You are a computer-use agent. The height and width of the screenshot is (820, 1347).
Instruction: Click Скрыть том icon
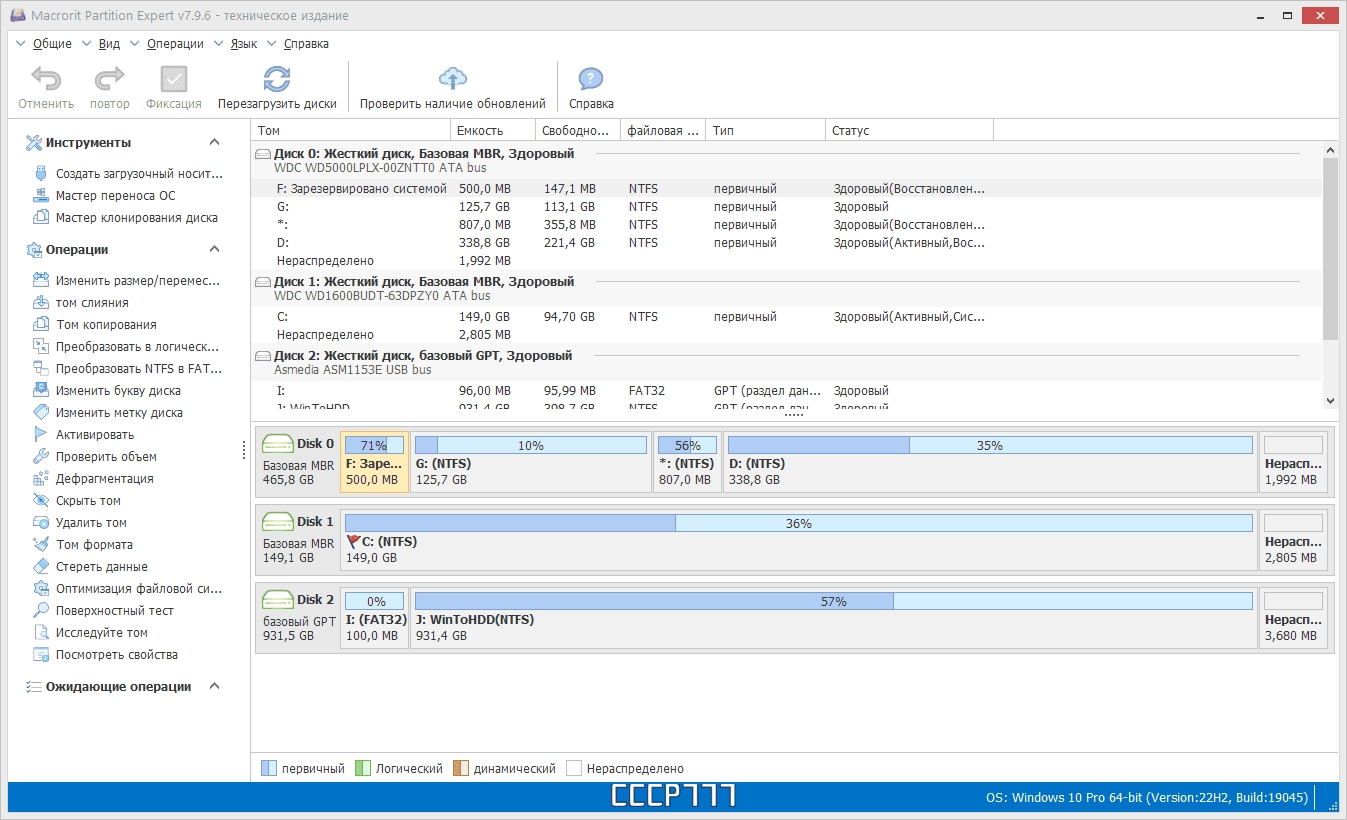click(41, 500)
